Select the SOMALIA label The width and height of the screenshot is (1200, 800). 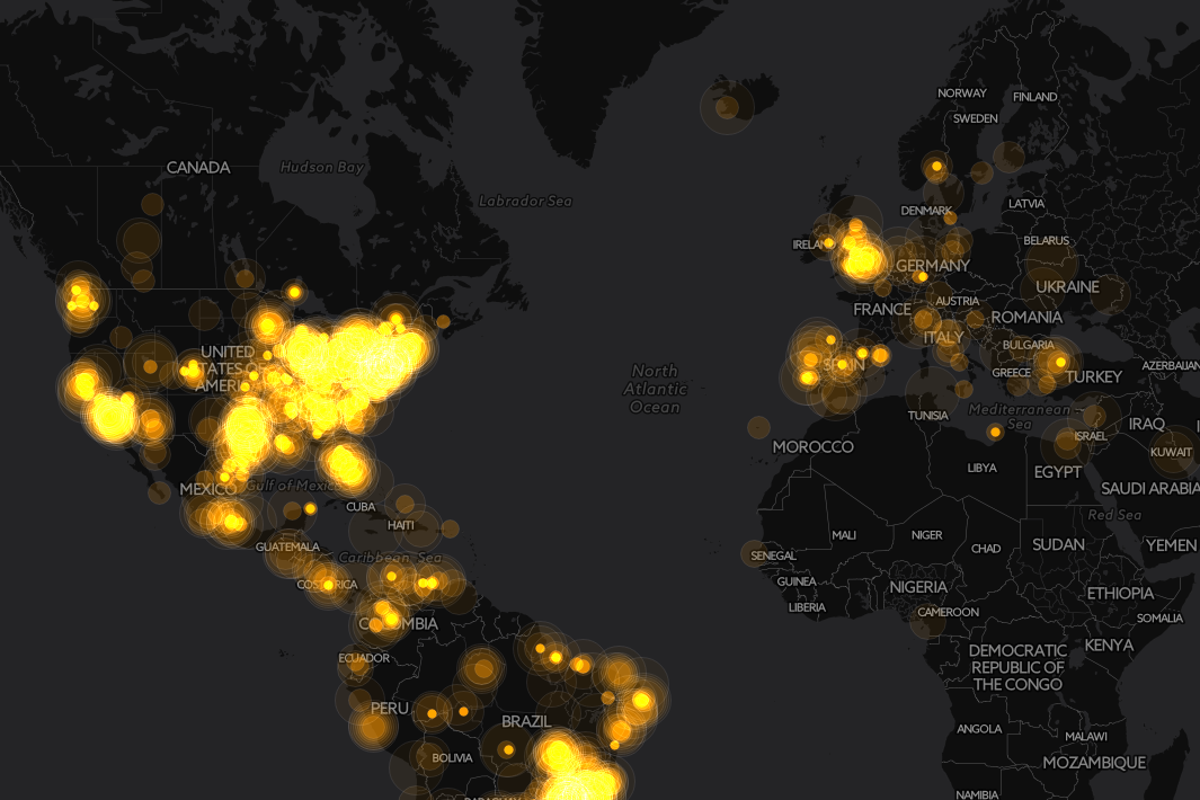click(x=1159, y=619)
